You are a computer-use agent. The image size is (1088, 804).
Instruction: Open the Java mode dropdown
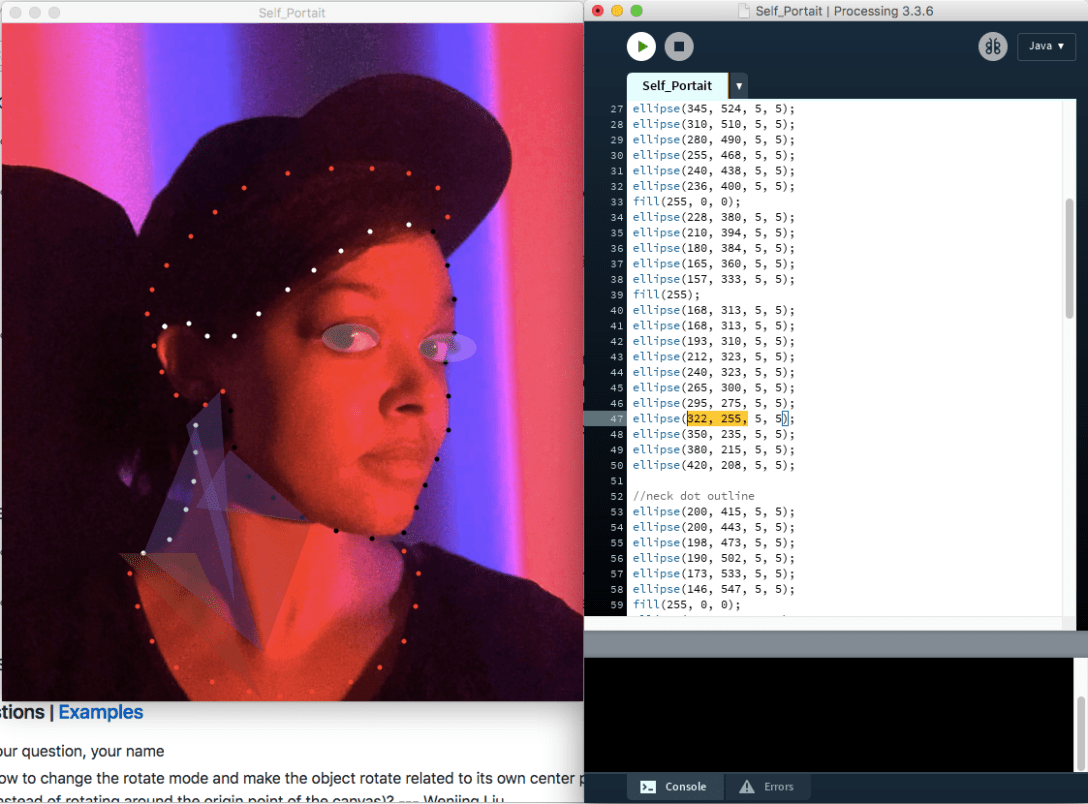[1046, 46]
